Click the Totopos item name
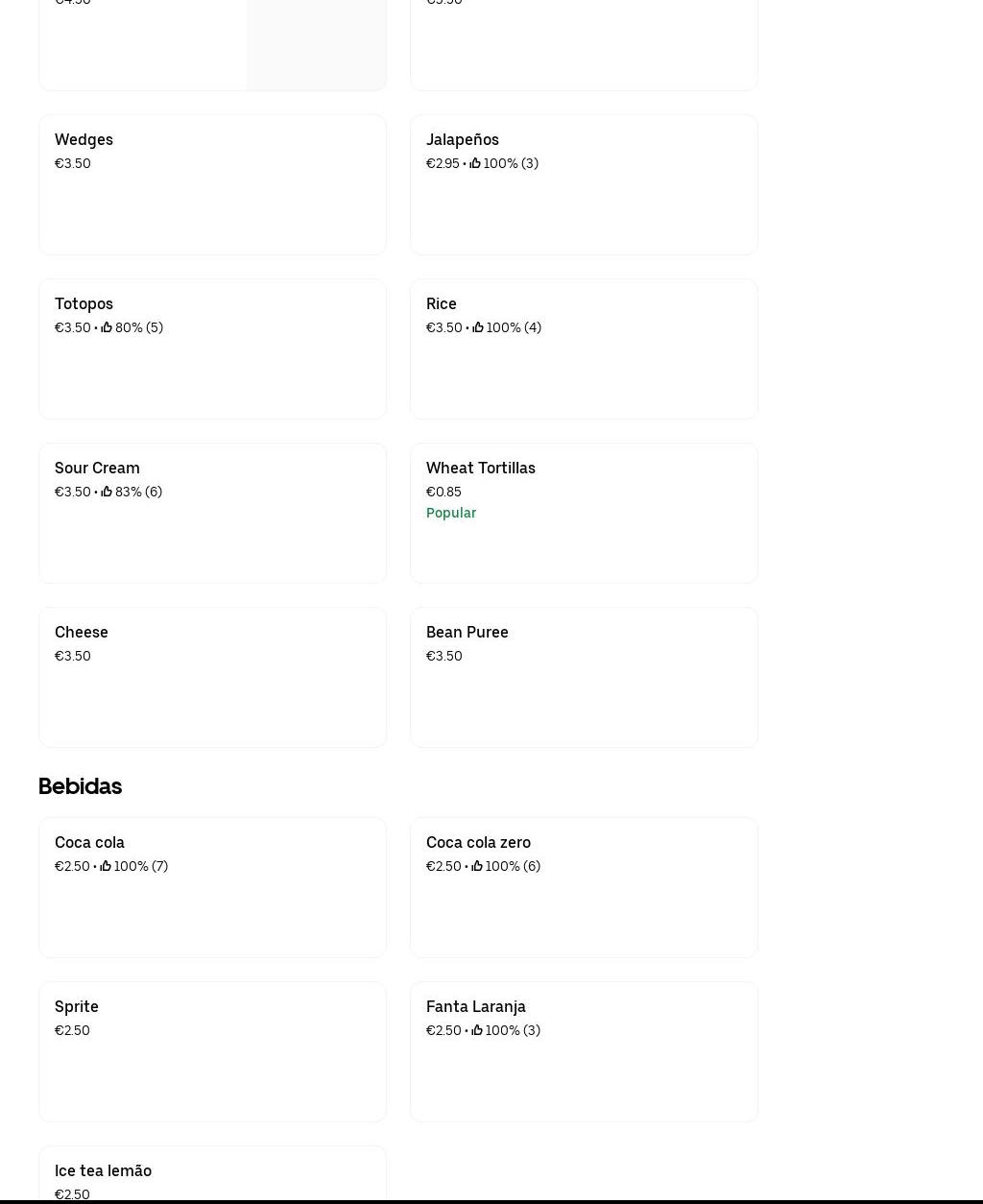The image size is (983, 1204). point(84,303)
